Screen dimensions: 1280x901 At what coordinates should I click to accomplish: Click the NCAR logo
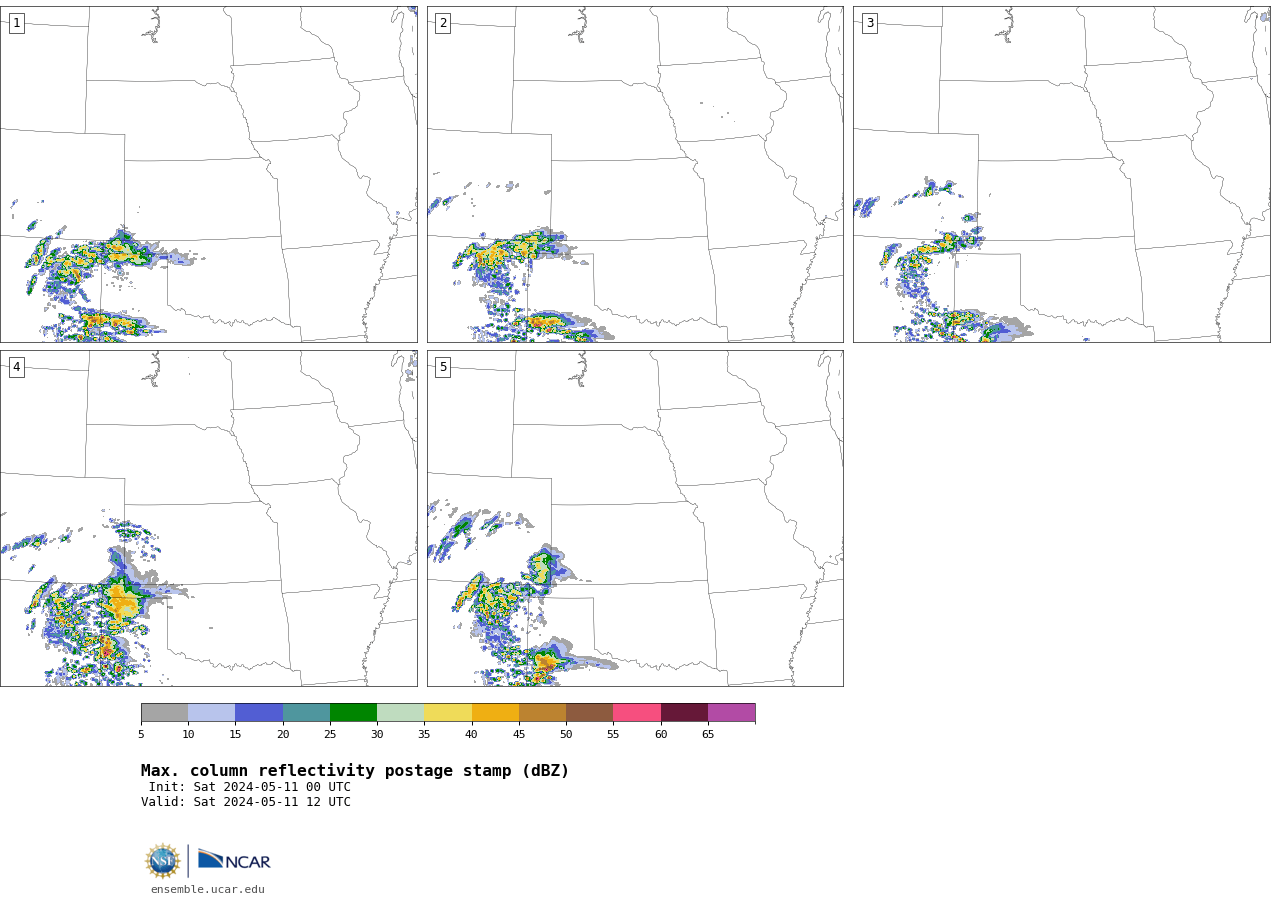(x=234, y=861)
